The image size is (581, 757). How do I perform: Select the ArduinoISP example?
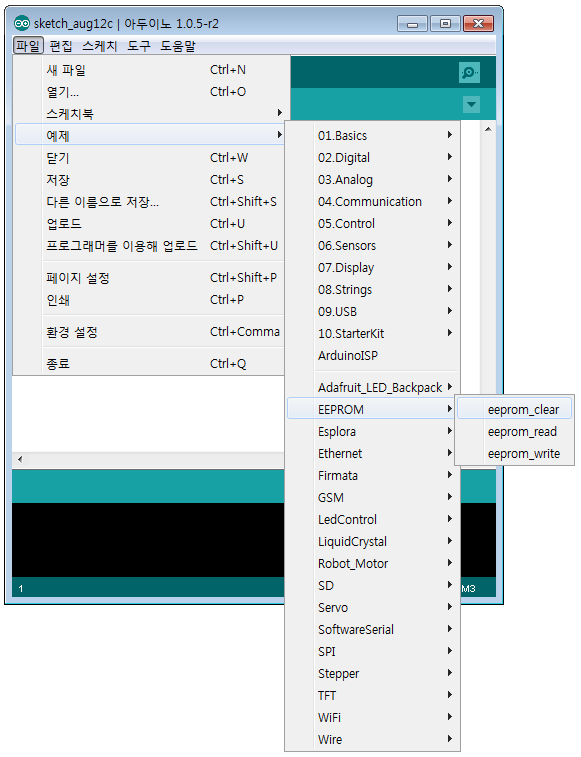click(x=372, y=356)
